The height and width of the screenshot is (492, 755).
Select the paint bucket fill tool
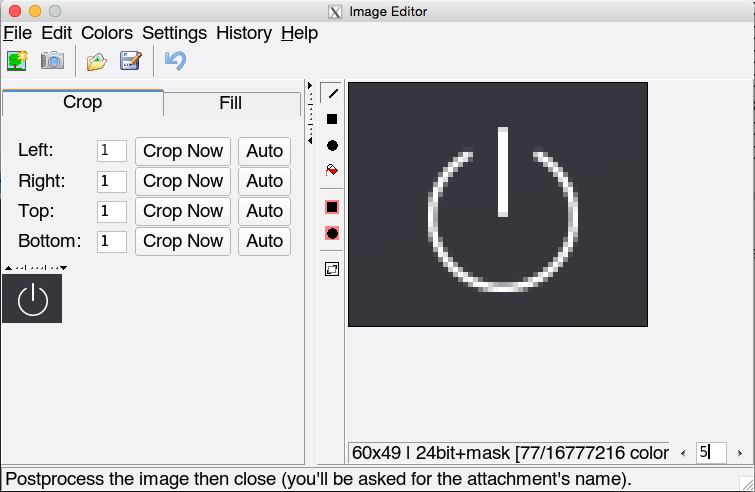(x=332, y=170)
